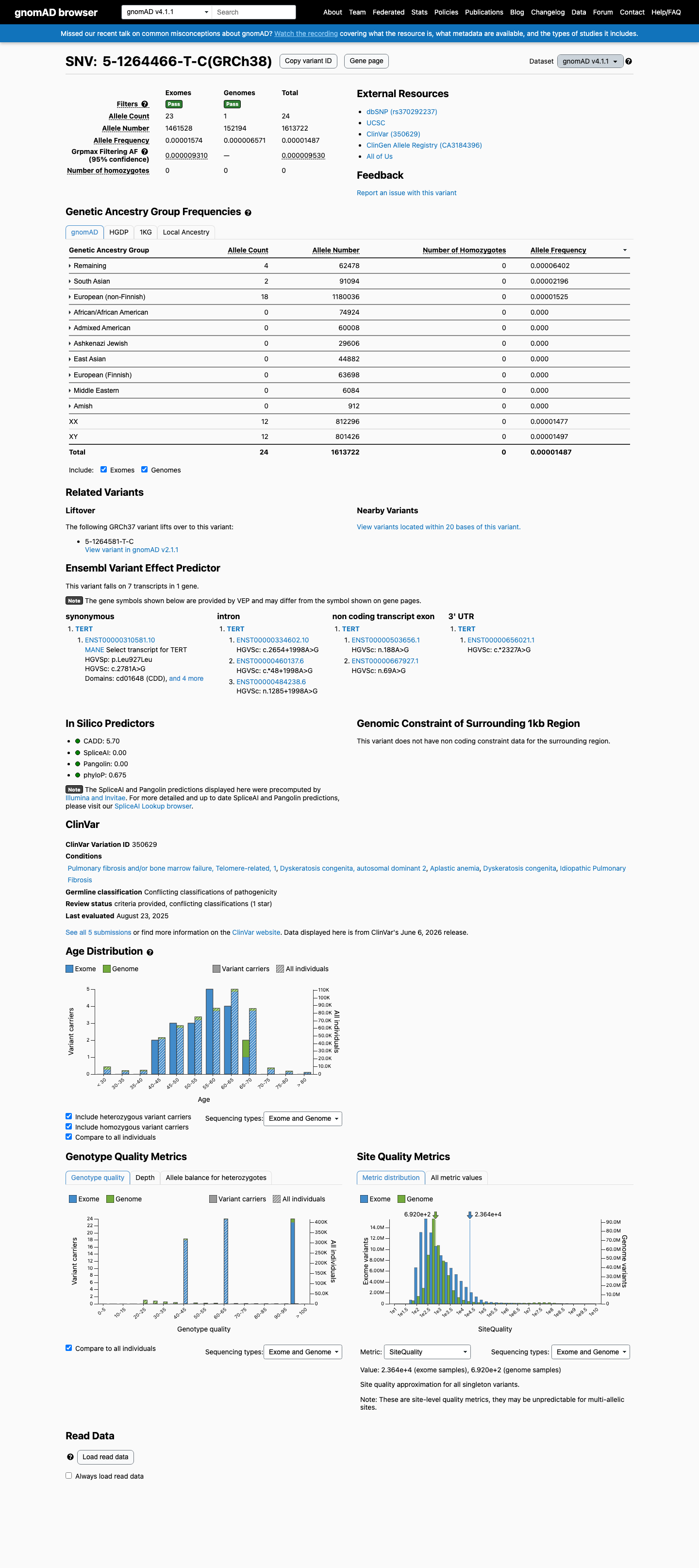This screenshot has height=1568, width=699.
Task: Open transcript ENST00000310581.10 link
Action: [x=120, y=641]
